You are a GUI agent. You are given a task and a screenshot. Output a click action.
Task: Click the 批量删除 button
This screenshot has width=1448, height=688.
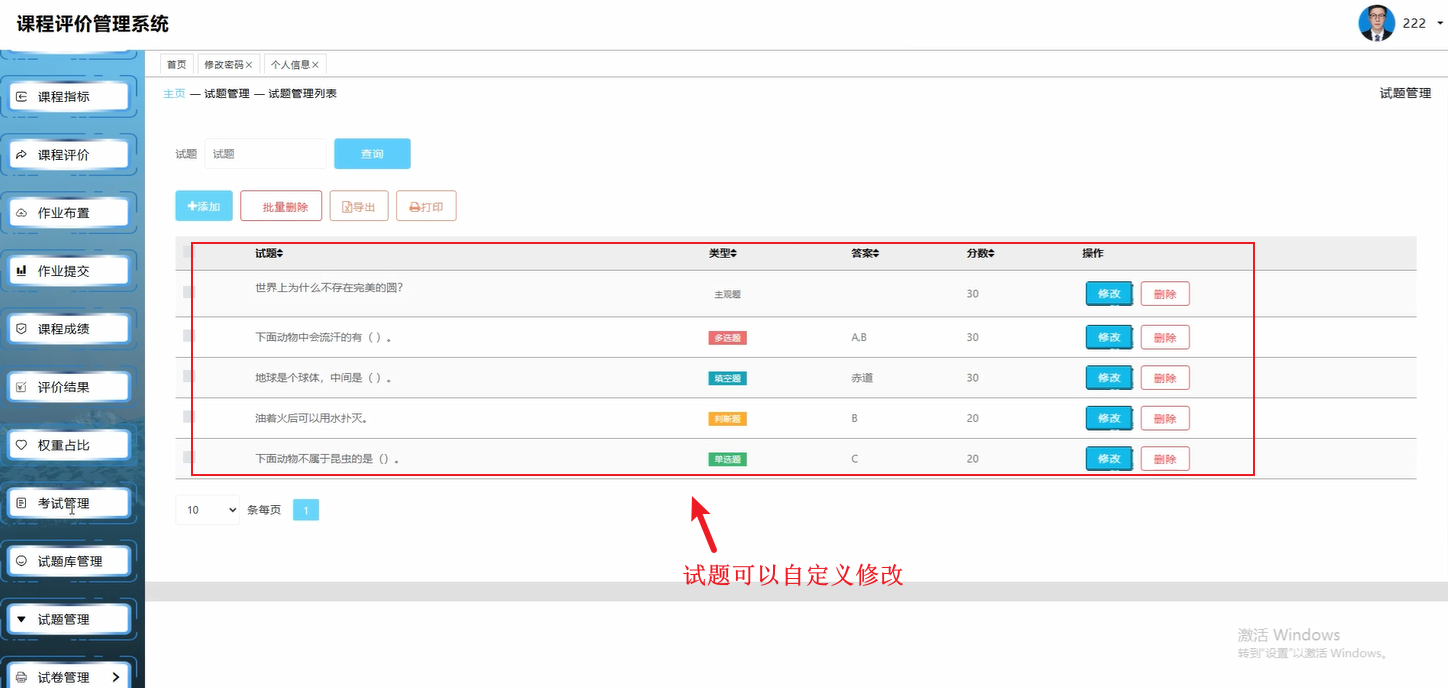pos(281,206)
